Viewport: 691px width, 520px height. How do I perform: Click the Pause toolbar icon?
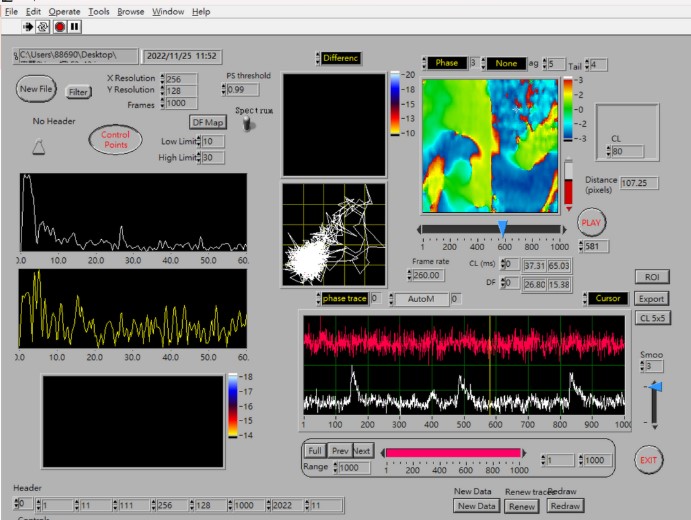pos(75,27)
